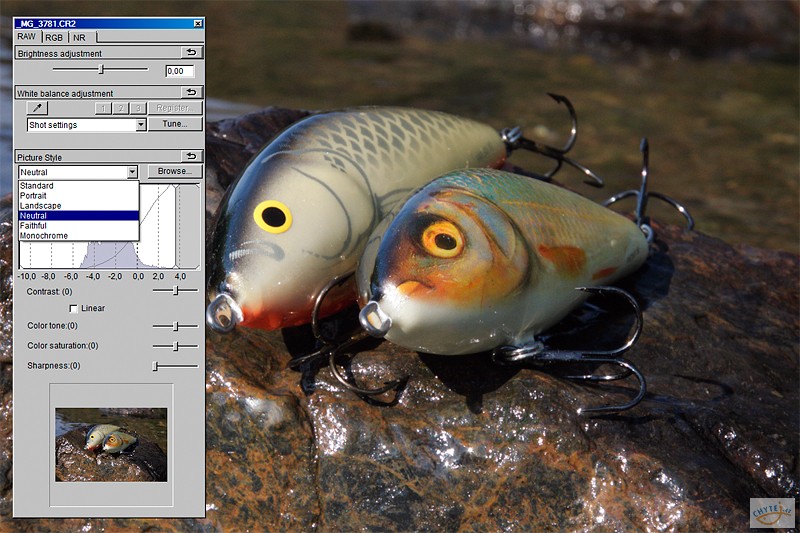Select white balance preset button 1
This screenshot has height=533, width=800.
(x=104, y=108)
